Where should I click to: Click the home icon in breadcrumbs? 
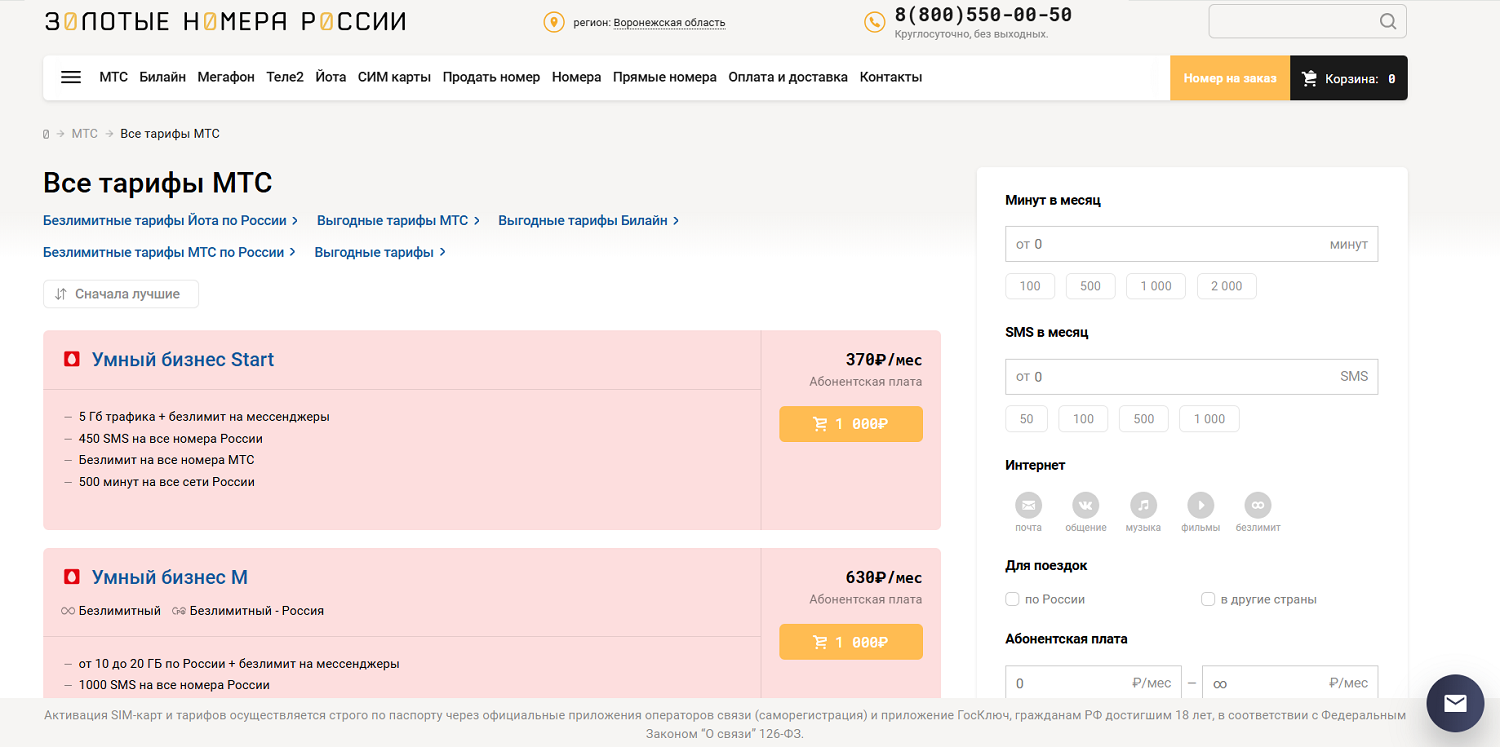[46, 134]
